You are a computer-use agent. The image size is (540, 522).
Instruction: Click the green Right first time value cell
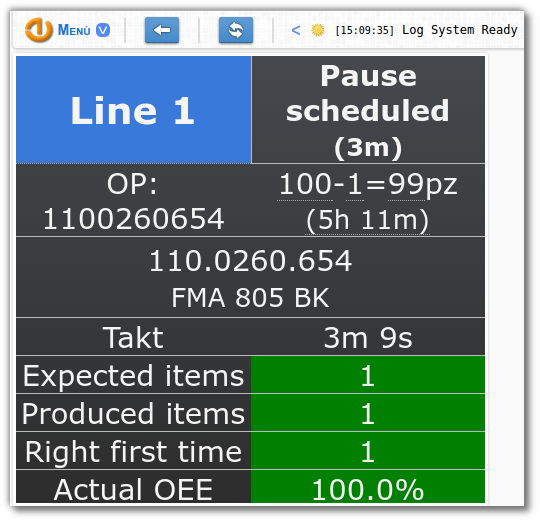coord(368,451)
